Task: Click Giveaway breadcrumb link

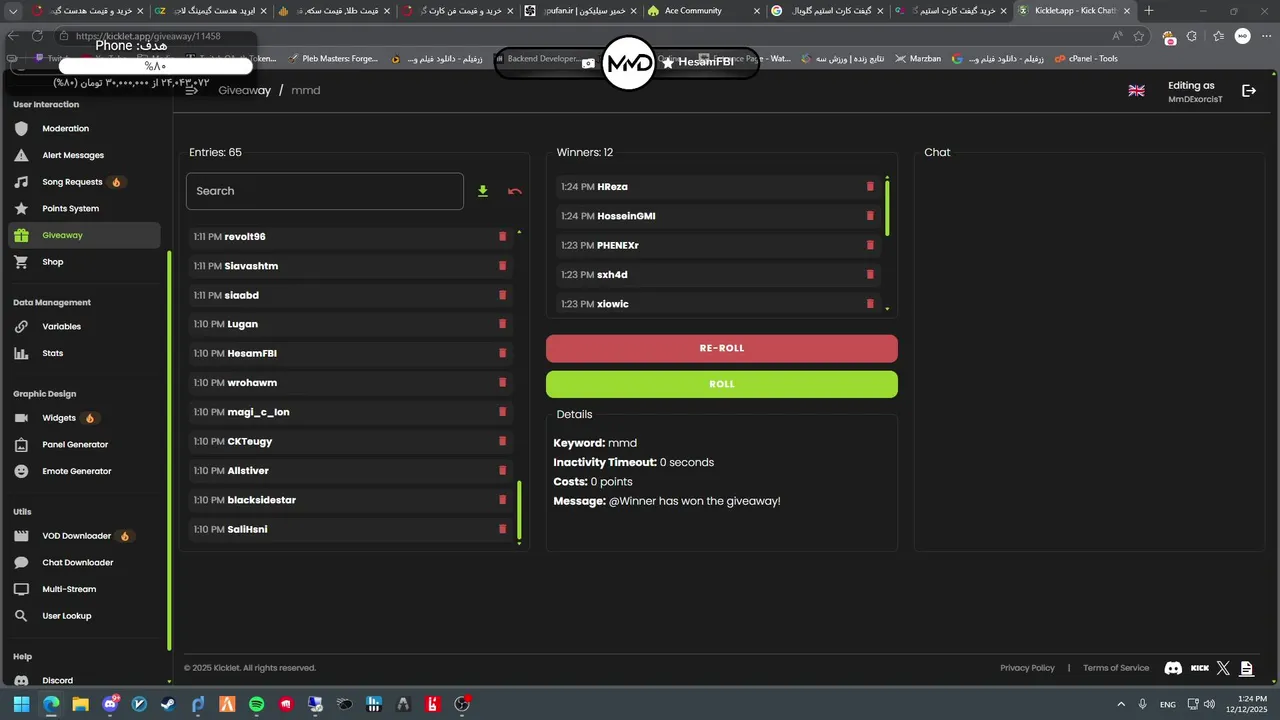Action: [x=245, y=90]
